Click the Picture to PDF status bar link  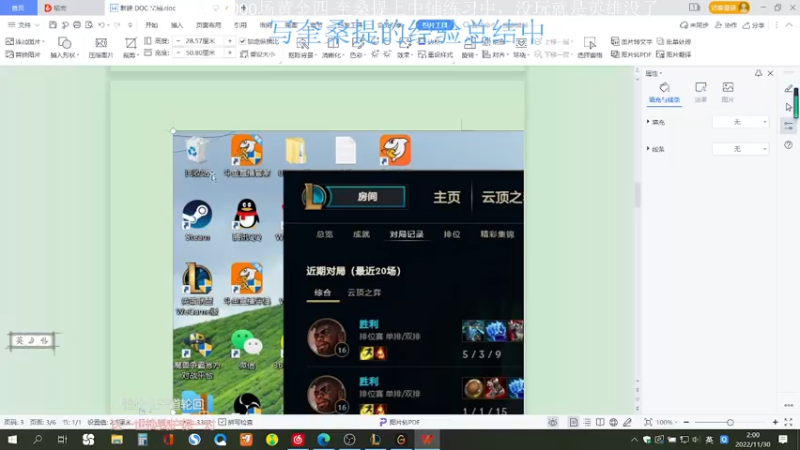[x=399, y=422]
